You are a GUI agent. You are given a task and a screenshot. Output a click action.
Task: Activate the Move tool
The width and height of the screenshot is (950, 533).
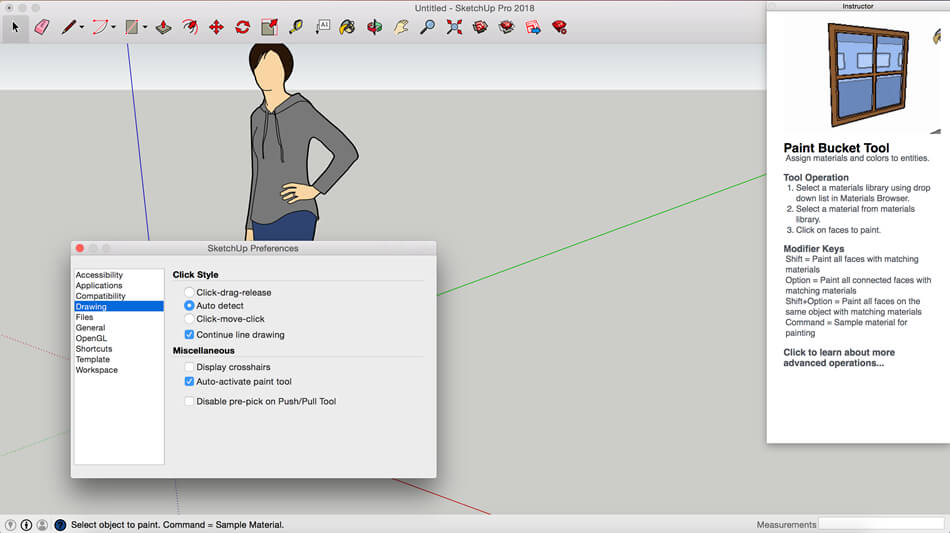216,27
